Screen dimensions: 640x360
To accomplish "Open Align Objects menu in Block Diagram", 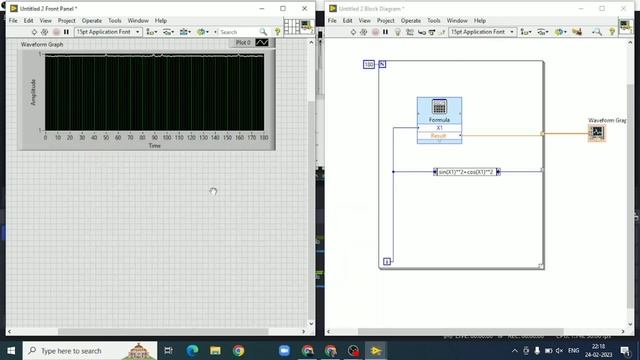I will point(526,32).
